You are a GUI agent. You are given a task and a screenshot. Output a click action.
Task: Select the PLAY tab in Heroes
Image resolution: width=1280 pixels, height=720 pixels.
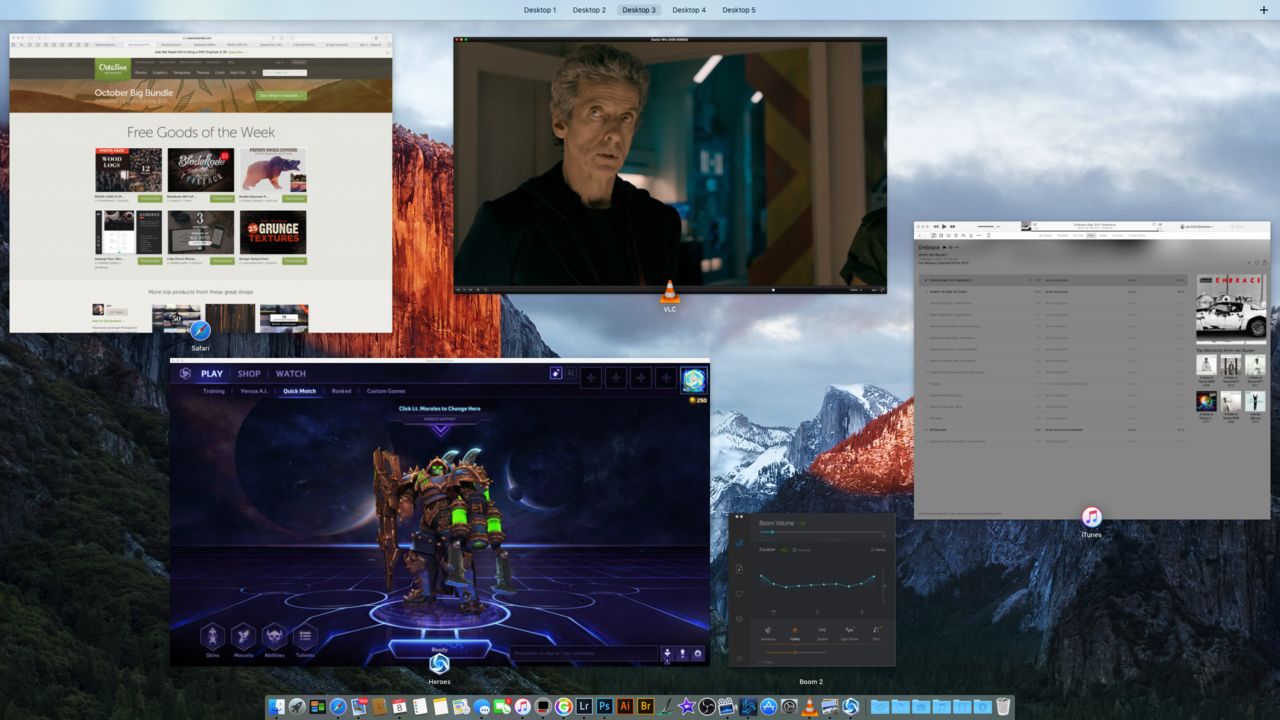point(212,374)
